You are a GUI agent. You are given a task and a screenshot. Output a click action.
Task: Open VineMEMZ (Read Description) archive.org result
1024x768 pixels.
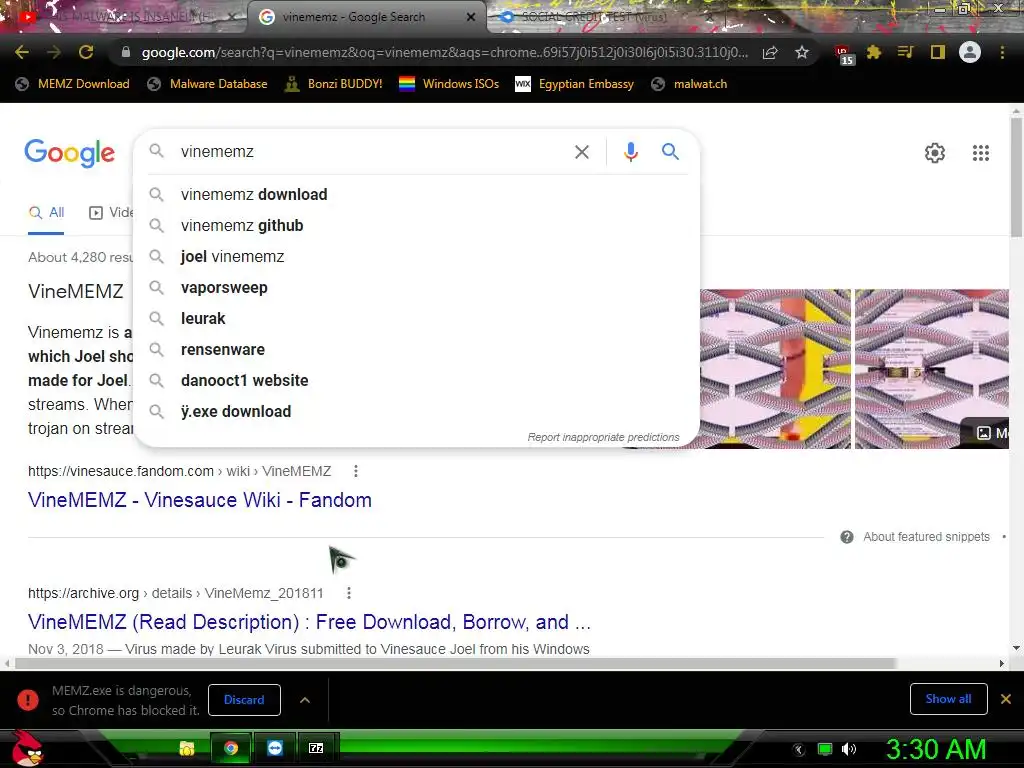pyautogui.click(x=310, y=622)
